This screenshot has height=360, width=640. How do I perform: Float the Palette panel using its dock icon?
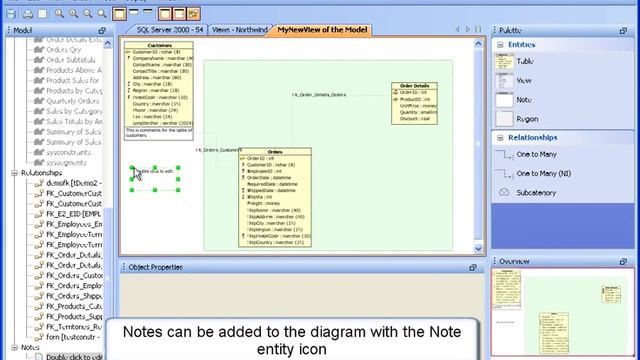[623, 31]
